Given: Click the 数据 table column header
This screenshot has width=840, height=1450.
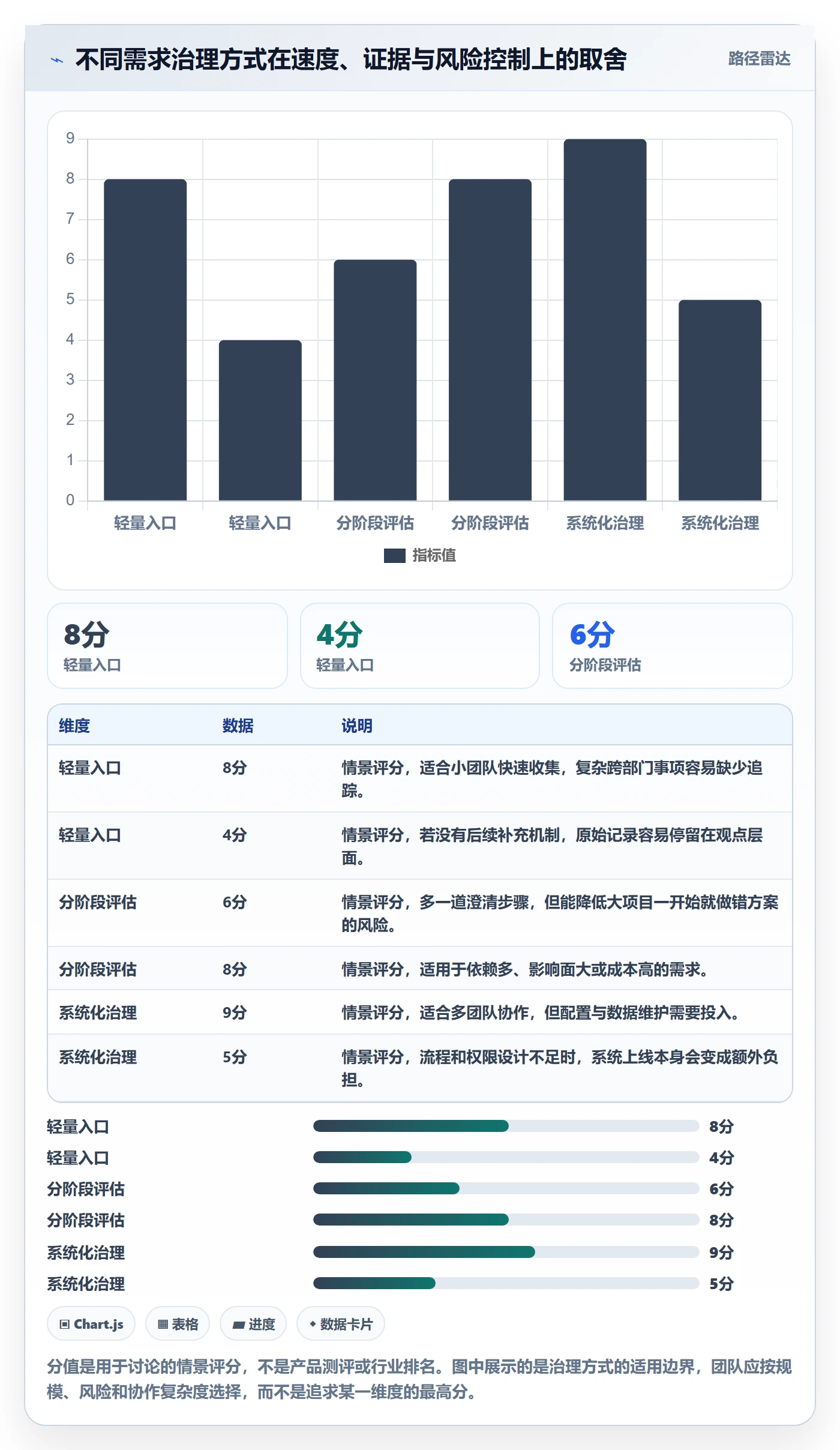Looking at the screenshot, I should (238, 726).
